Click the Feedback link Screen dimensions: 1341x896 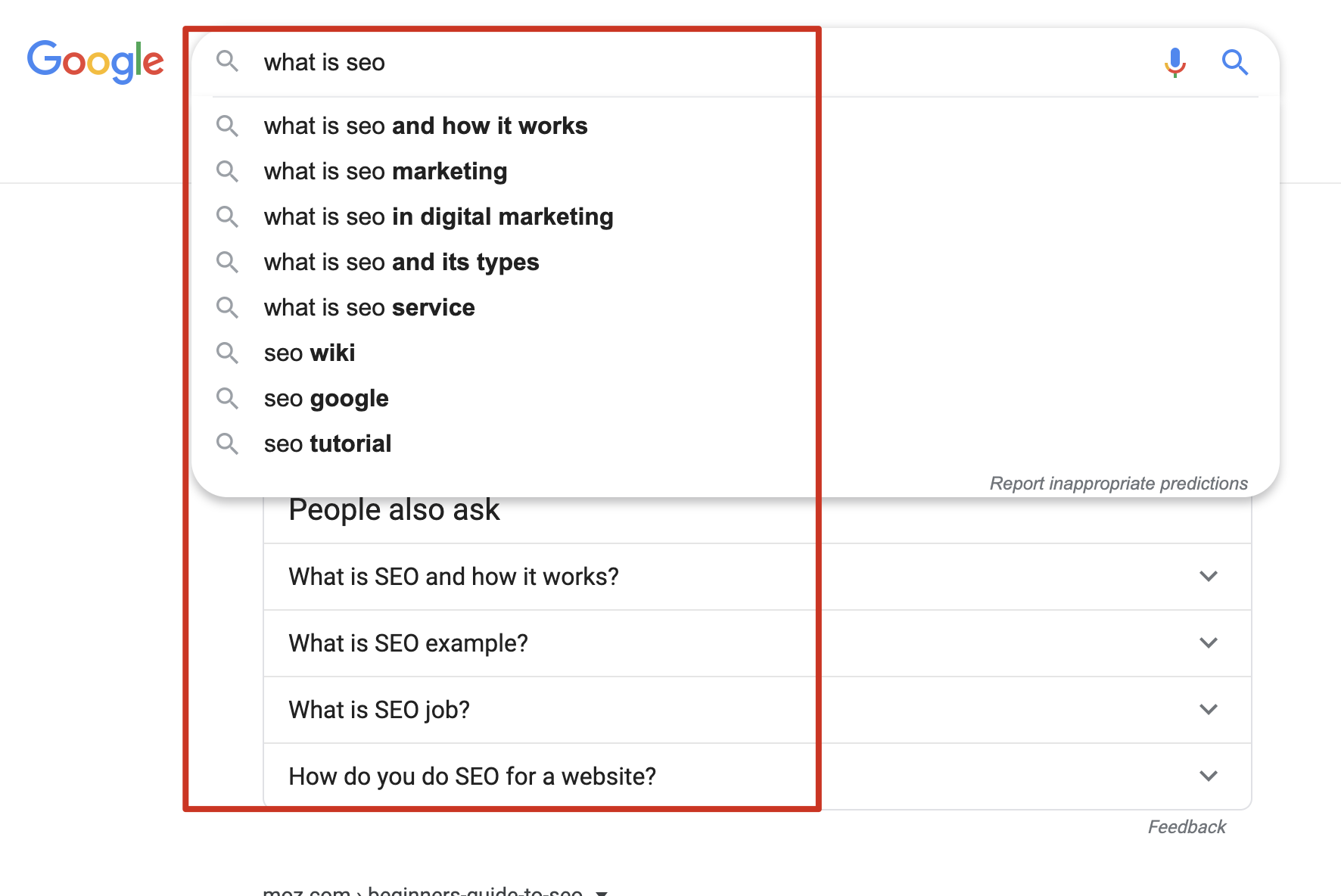point(1186,827)
